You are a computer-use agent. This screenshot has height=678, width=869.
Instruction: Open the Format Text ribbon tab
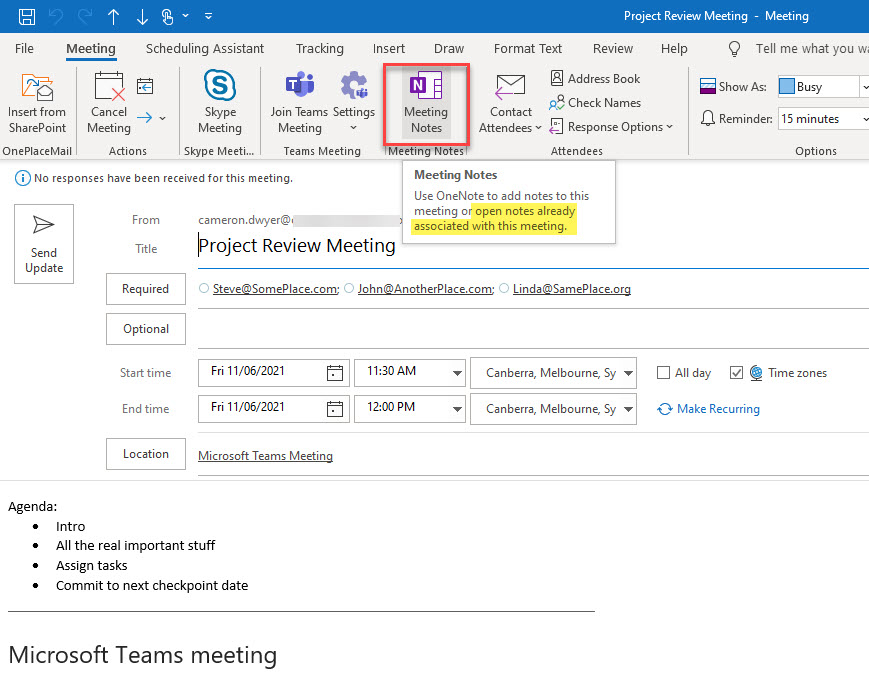[527, 48]
